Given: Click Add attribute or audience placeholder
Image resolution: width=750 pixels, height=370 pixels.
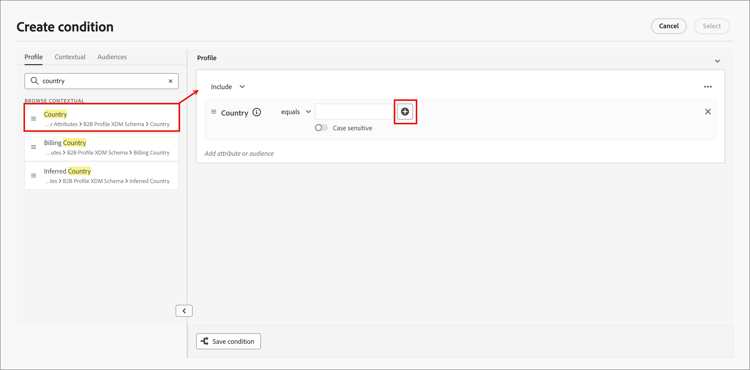Looking at the screenshot, I should pyautogui.click(x=239, y=153).
